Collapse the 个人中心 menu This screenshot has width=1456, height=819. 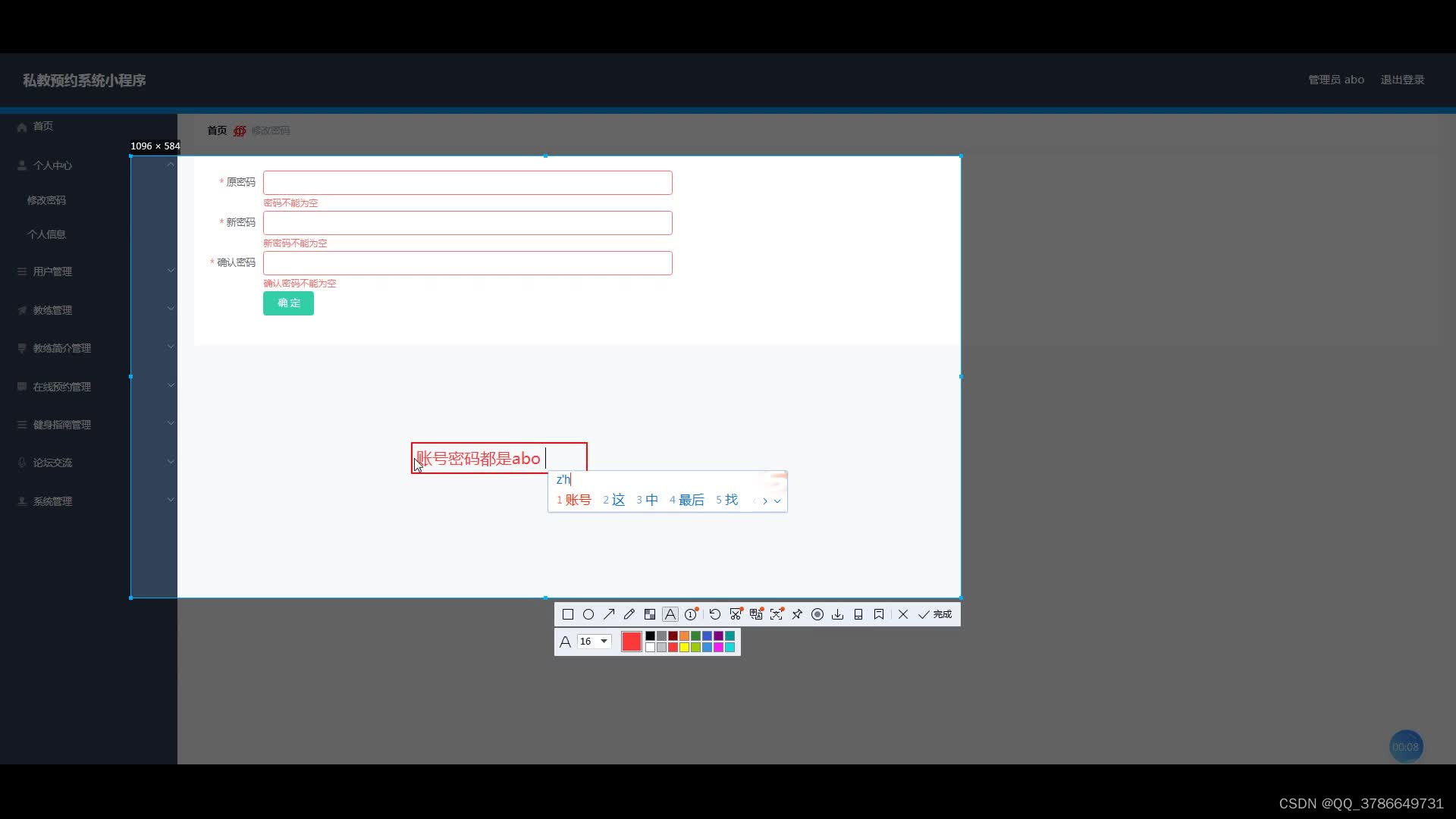coord(89,165)
